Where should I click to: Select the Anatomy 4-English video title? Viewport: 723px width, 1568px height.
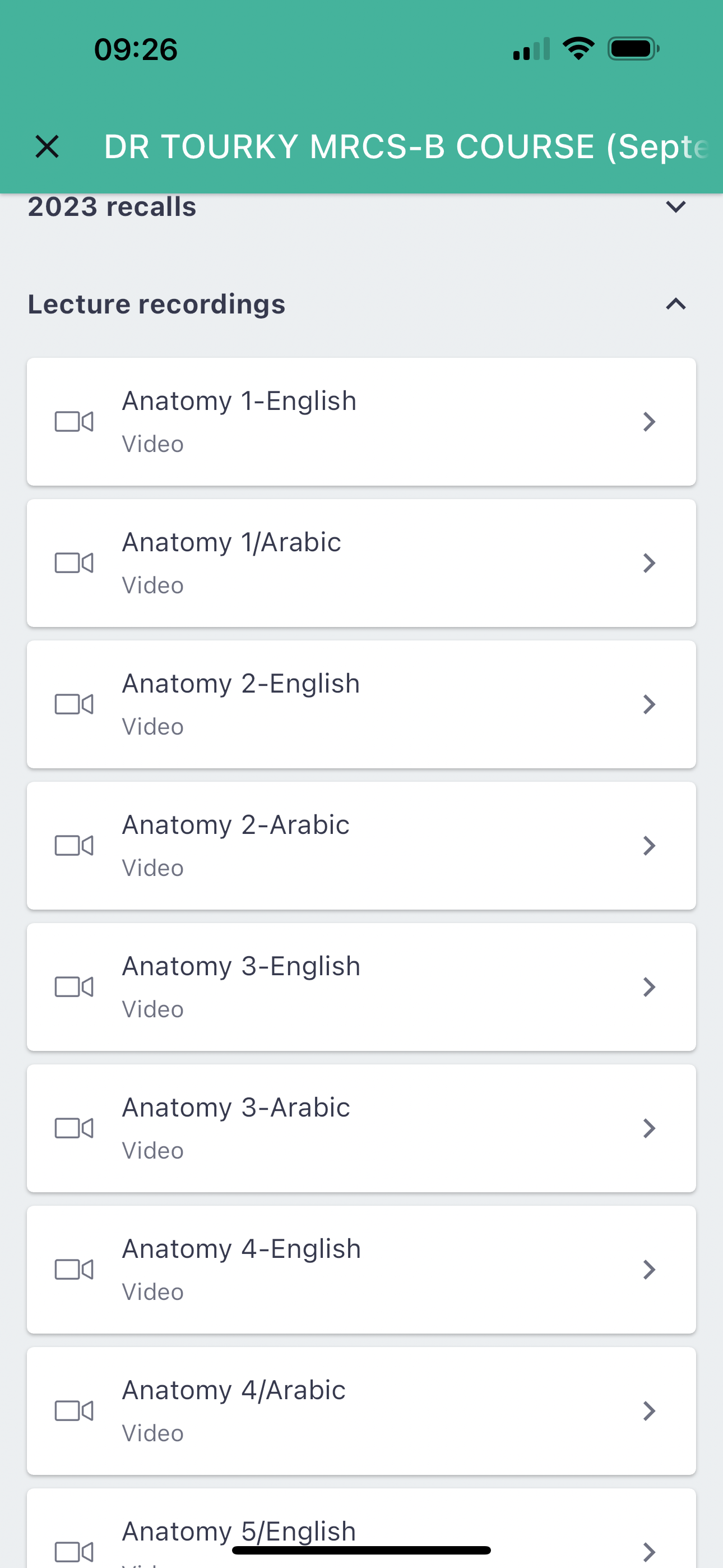[241, 1248]
